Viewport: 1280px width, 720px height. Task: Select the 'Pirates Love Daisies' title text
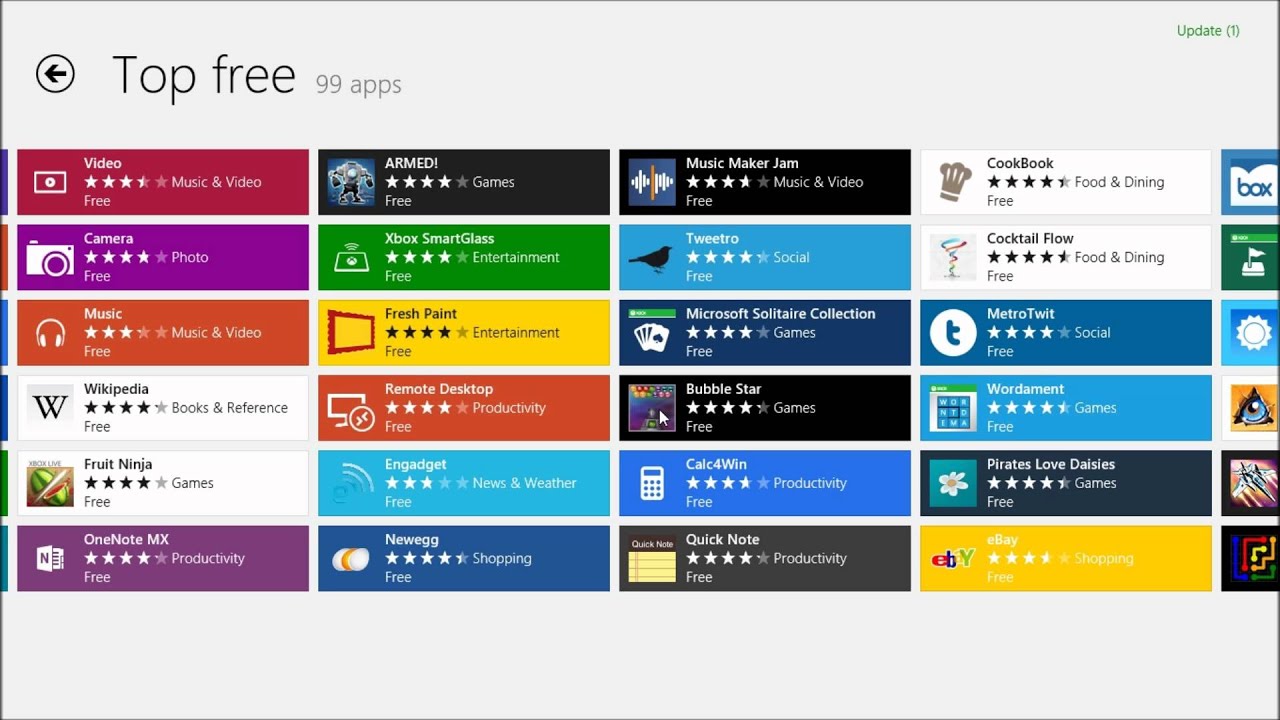[x=1051, y=464]
